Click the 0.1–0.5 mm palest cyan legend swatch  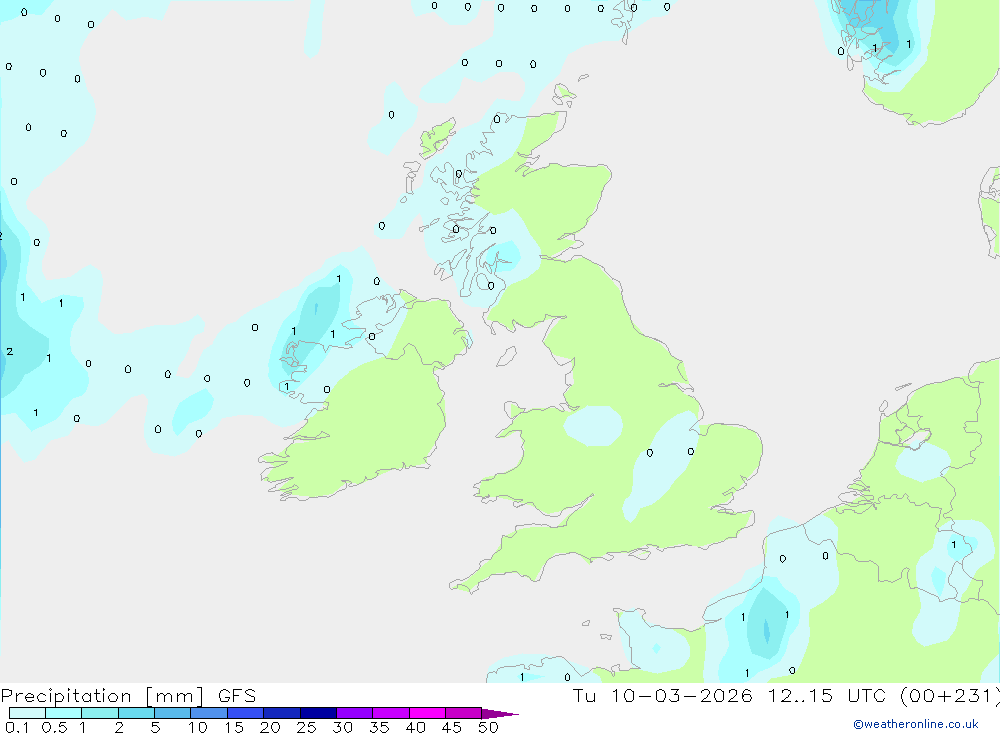(27, 713)
